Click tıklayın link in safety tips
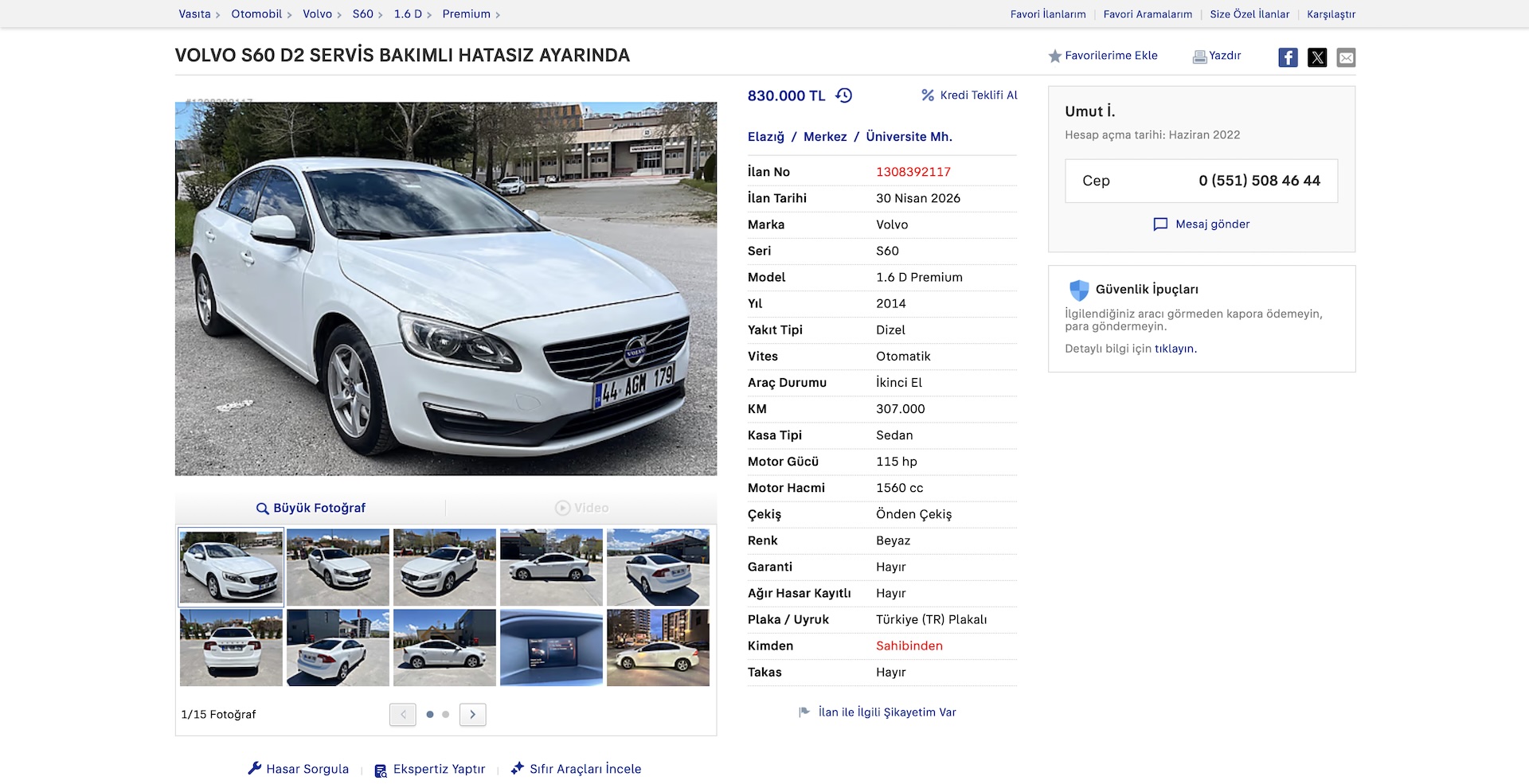The width and height of the screenshot is (1529, 784). pyautogui.click(x=1175, y=349)
